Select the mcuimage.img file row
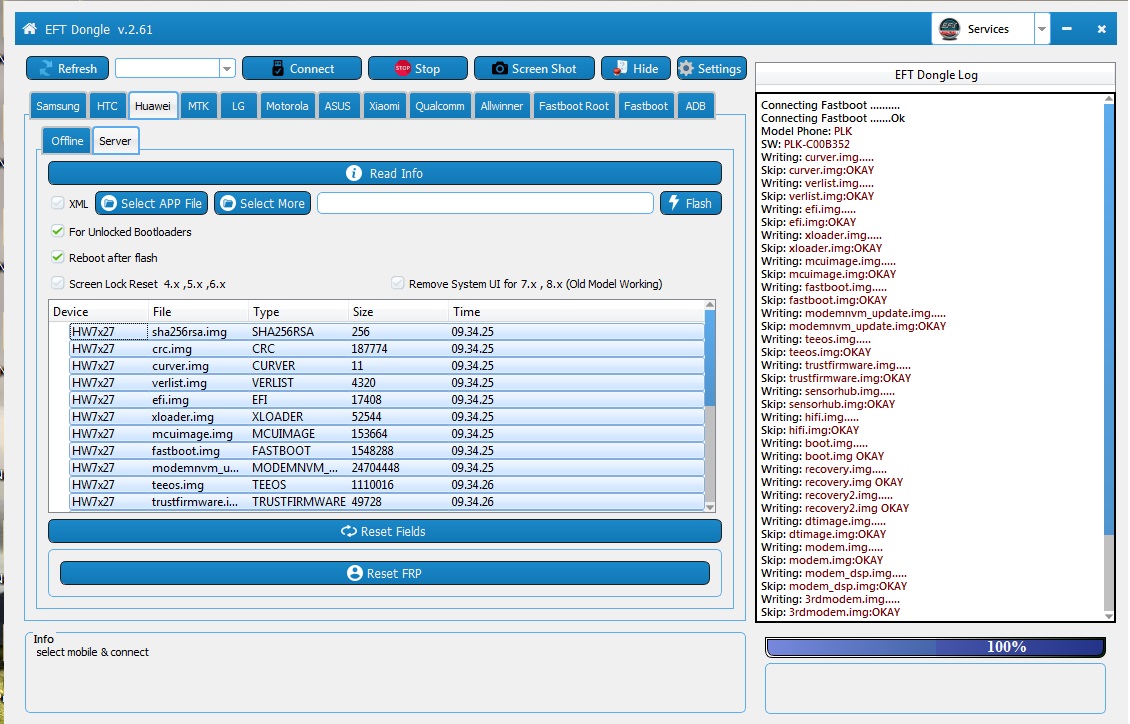This screenshot has height=724, width=1130. (x=386, y=434)
